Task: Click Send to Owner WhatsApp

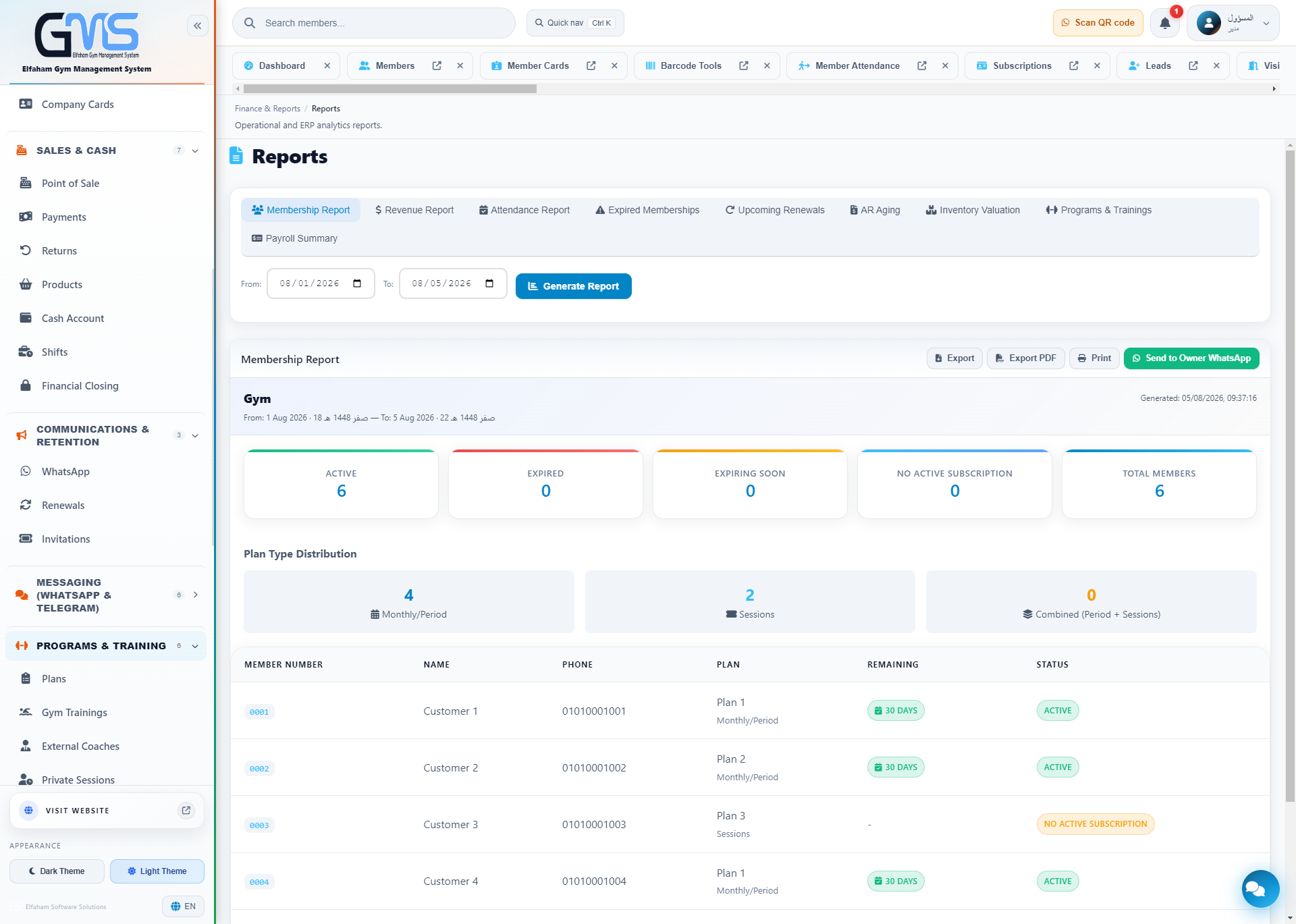Action: pos(1191,358)
